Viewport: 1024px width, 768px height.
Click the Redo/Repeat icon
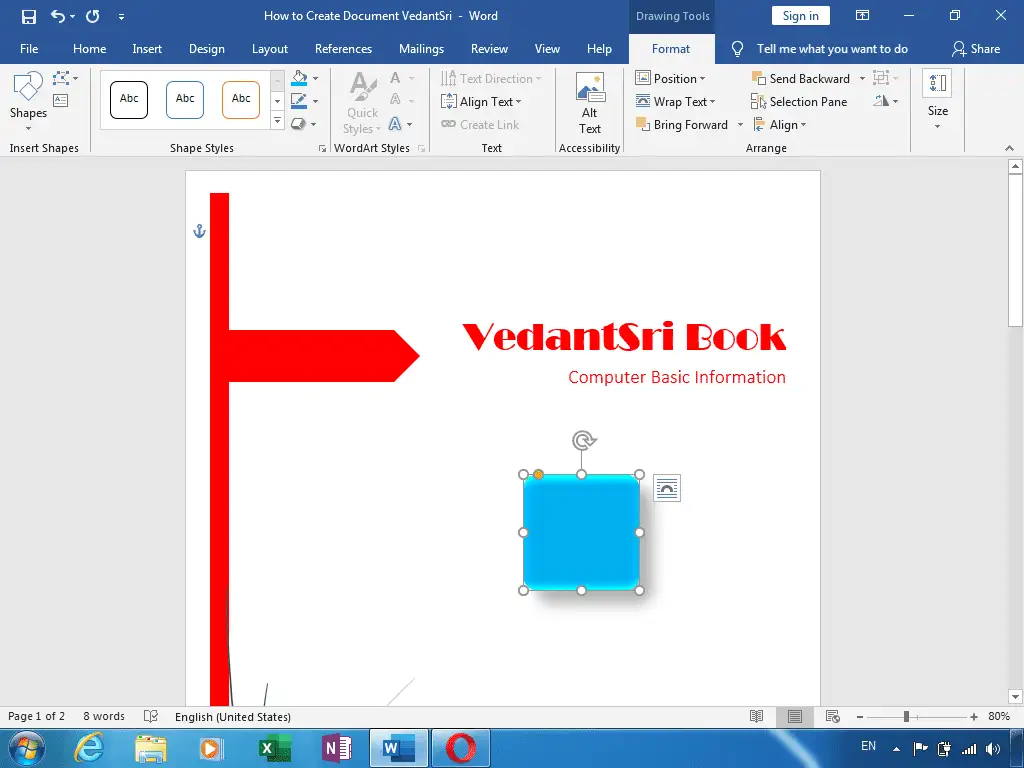click(93, 16)
